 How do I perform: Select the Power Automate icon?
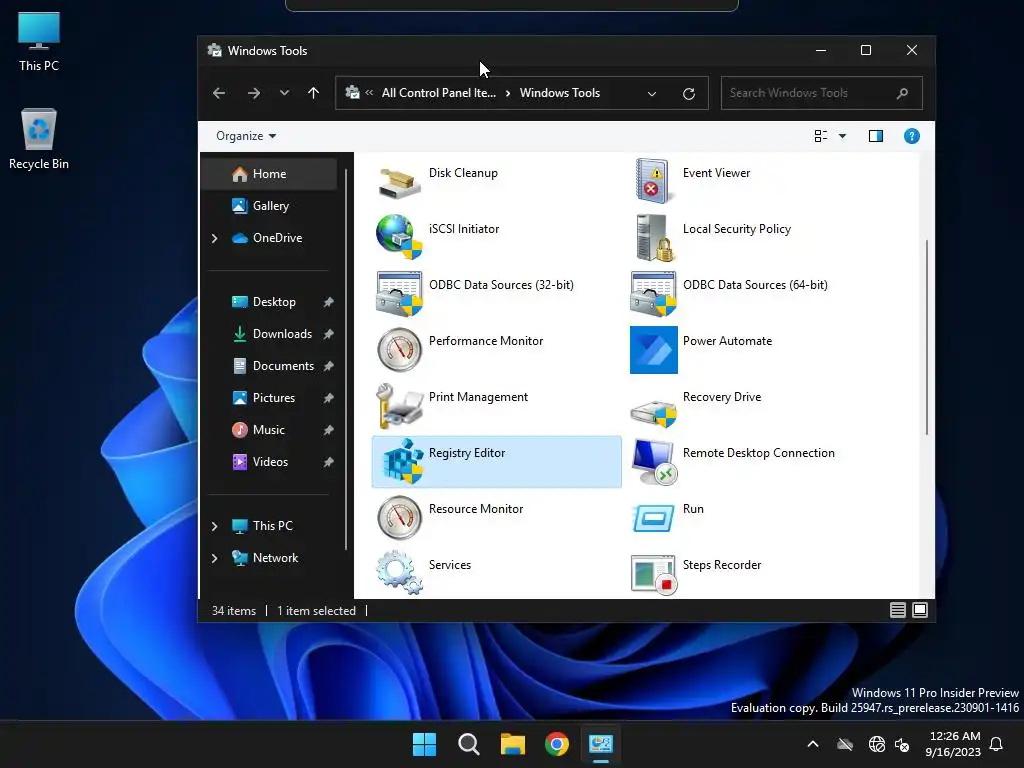tap(654, 350)
